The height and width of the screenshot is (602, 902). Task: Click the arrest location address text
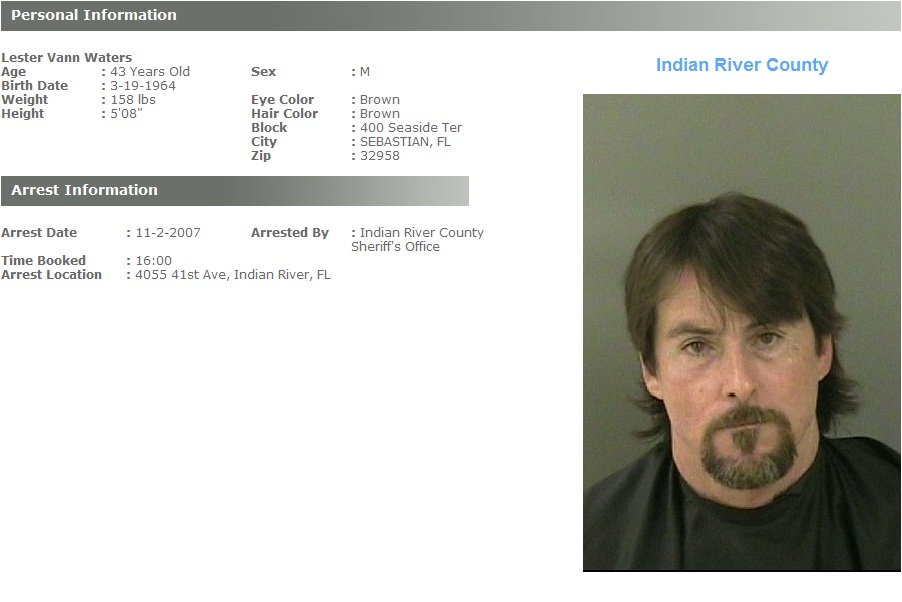232,275
